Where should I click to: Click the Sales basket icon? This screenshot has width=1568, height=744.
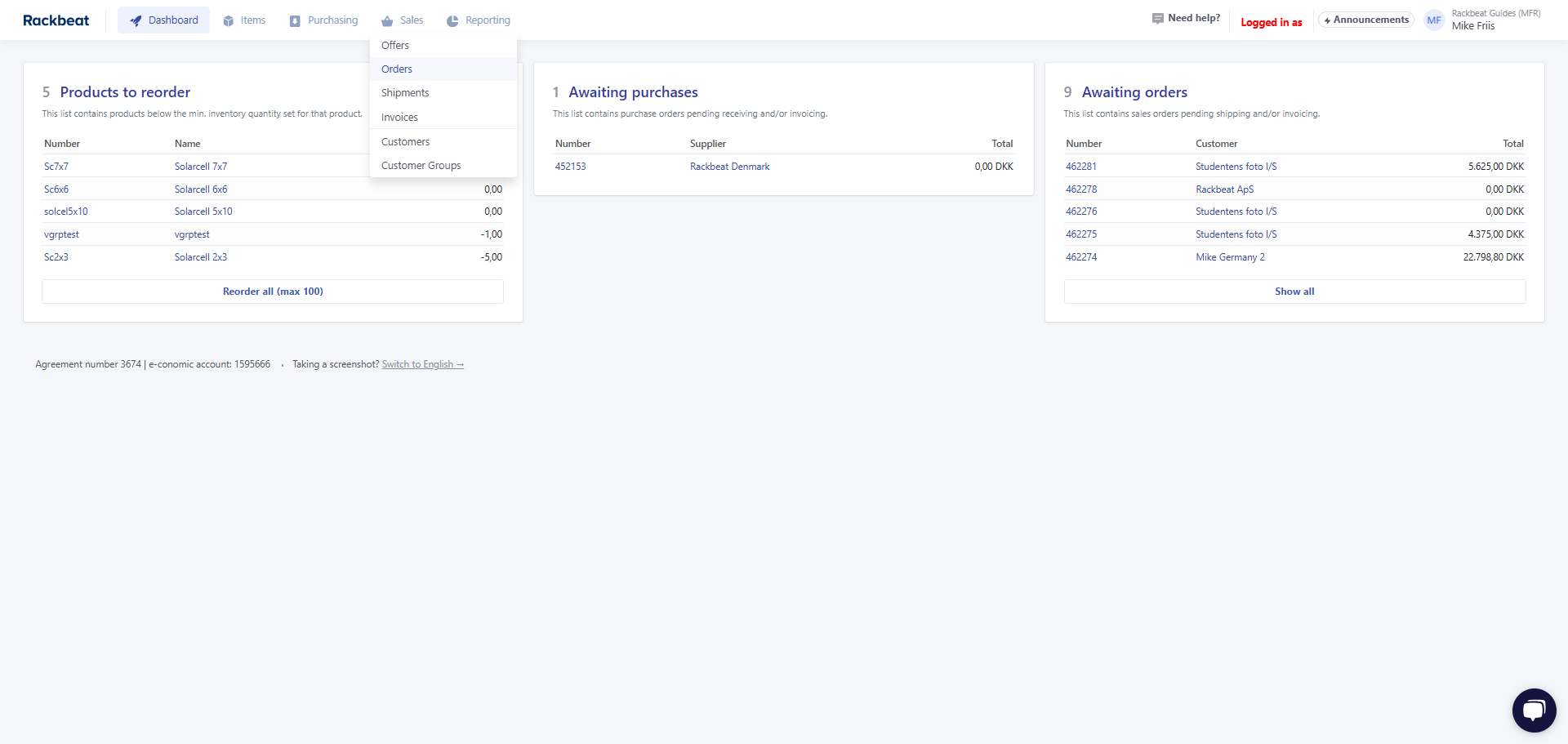click(x=387, y=20)
